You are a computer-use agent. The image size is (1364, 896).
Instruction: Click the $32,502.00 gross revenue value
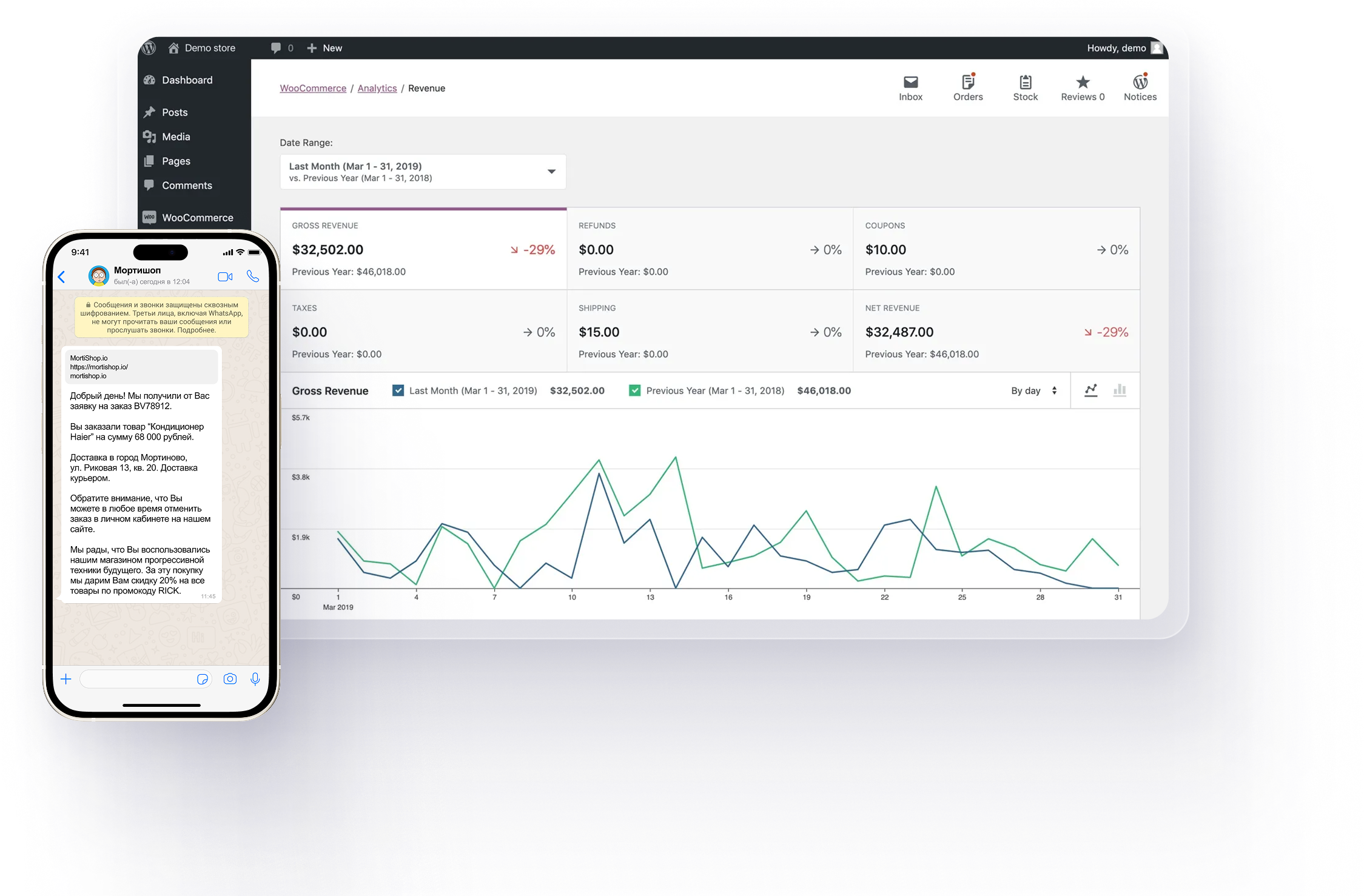(x=328, y=249)
